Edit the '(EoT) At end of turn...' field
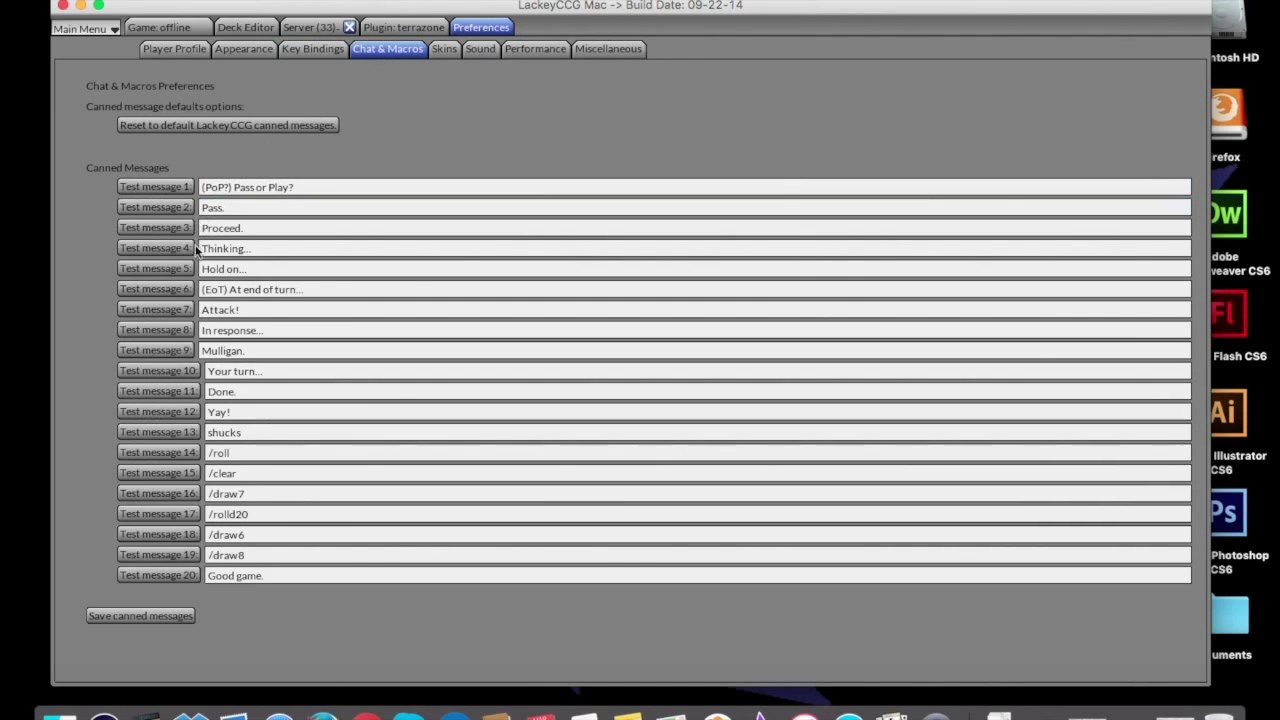 694,289
